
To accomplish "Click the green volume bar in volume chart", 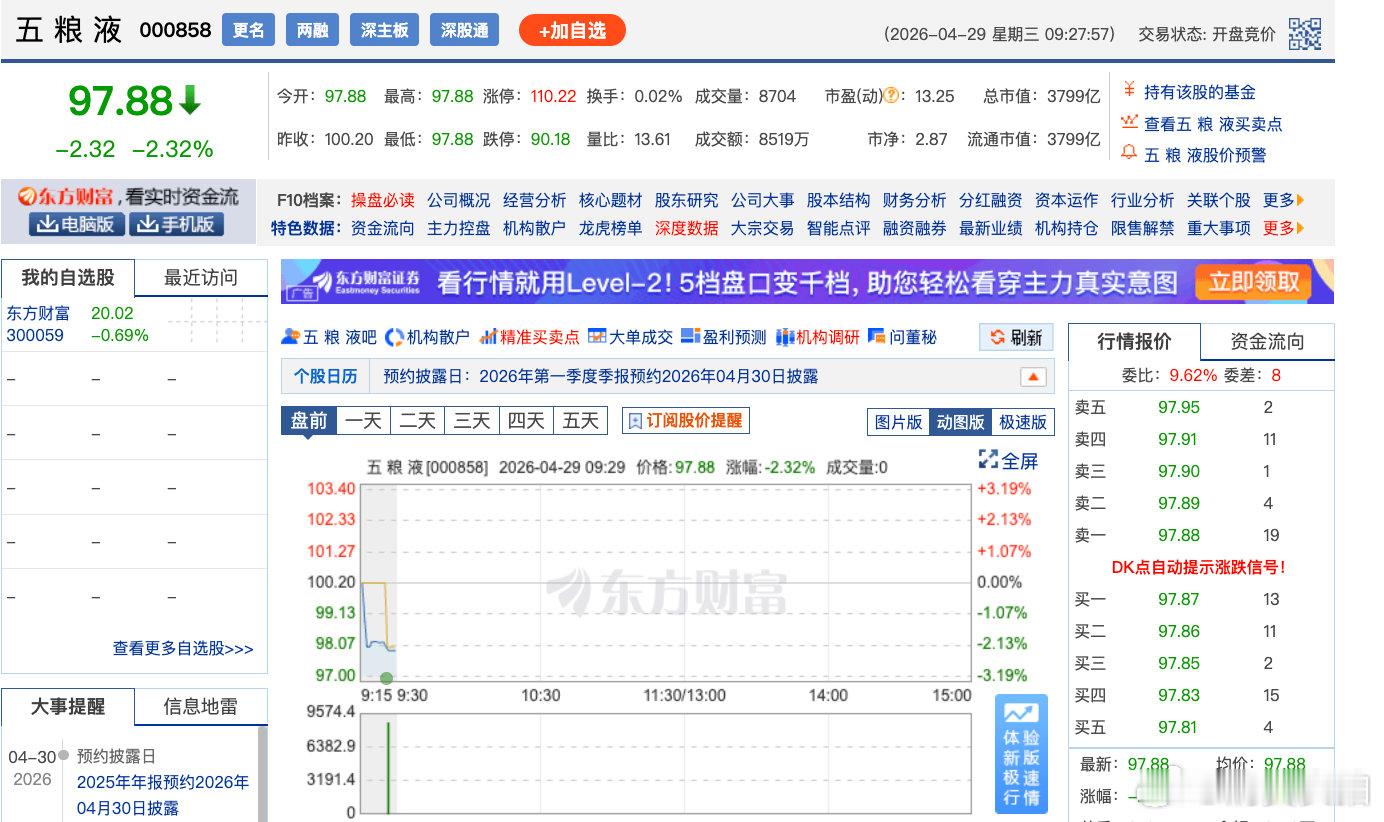I will (388, 767).
